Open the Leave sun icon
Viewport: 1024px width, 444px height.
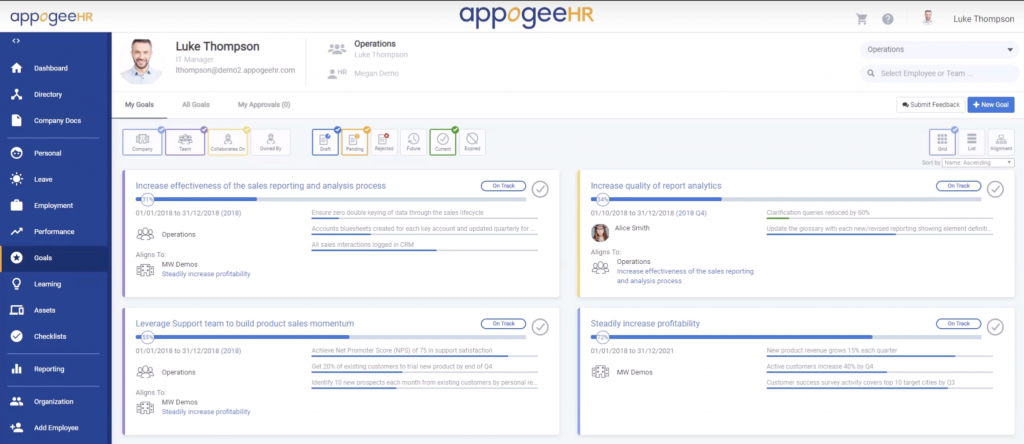tap(16, 179)
